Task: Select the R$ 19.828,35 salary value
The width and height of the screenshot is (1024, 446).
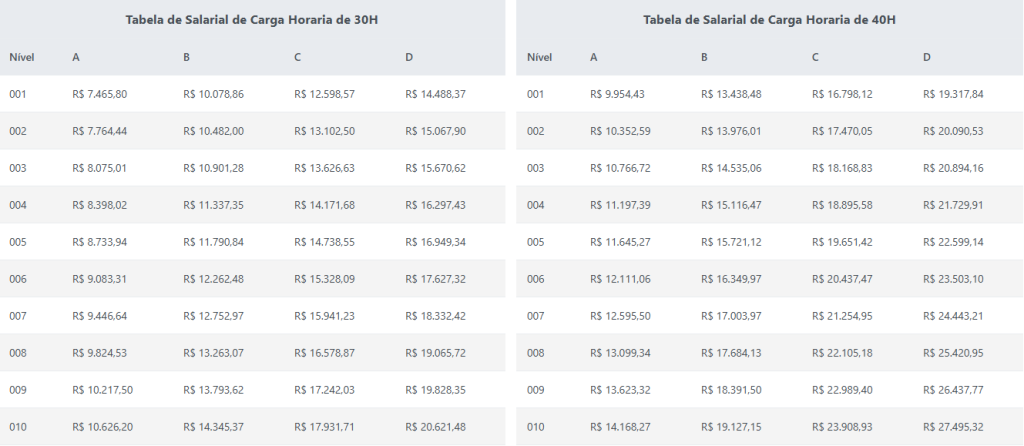Action: [435, 390]
